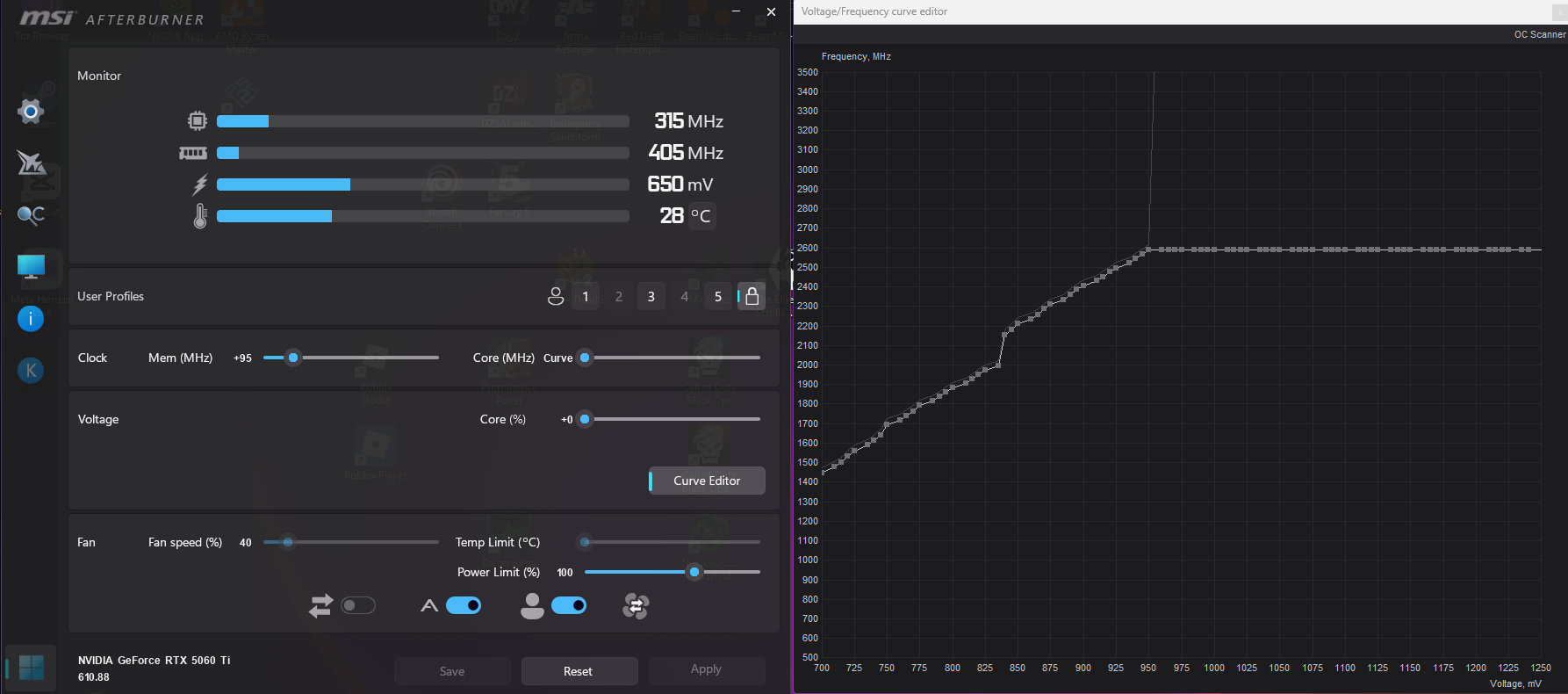The height and width of the screenshot is (694, 1568).
Task: Turn off the auto fan switch
Action: pyautogui.click(x=464, y=605)
